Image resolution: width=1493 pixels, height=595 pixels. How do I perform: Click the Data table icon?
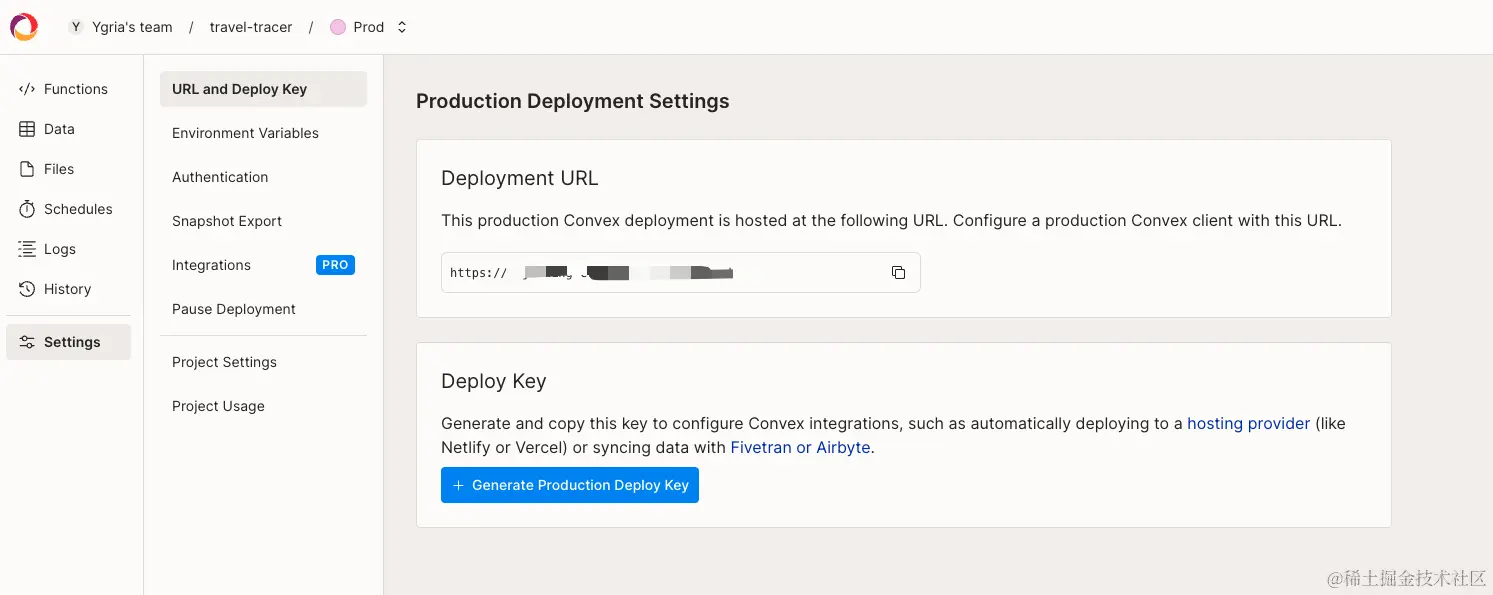click(x=27, y=129)
